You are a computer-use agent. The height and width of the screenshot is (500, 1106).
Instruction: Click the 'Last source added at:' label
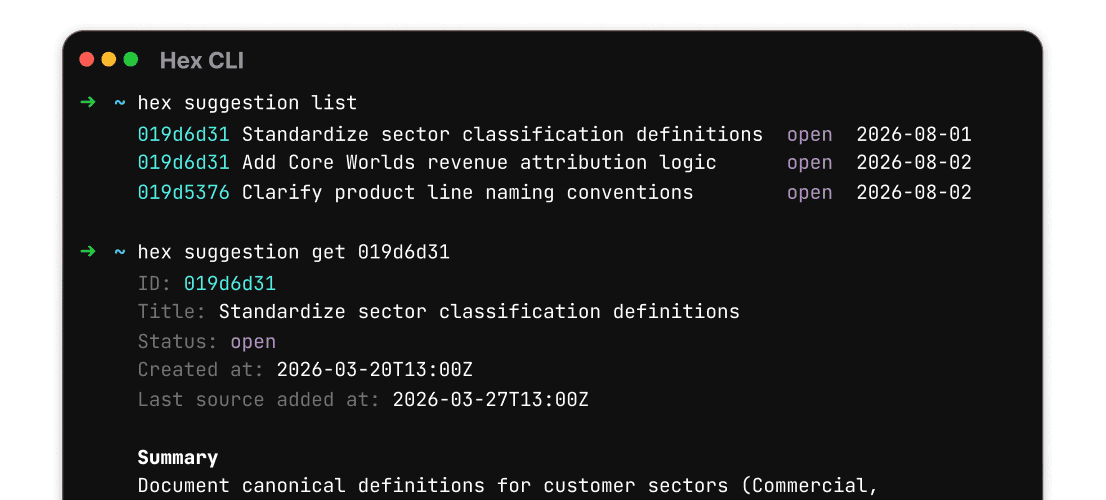[x=259, y=400]
